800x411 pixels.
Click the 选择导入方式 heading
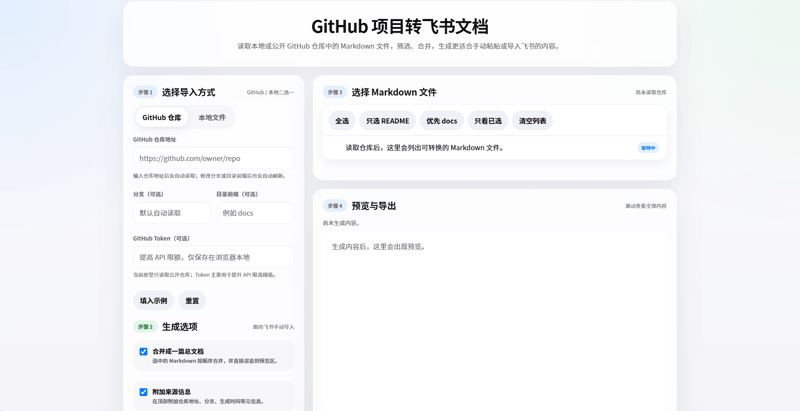coord(189,92)
